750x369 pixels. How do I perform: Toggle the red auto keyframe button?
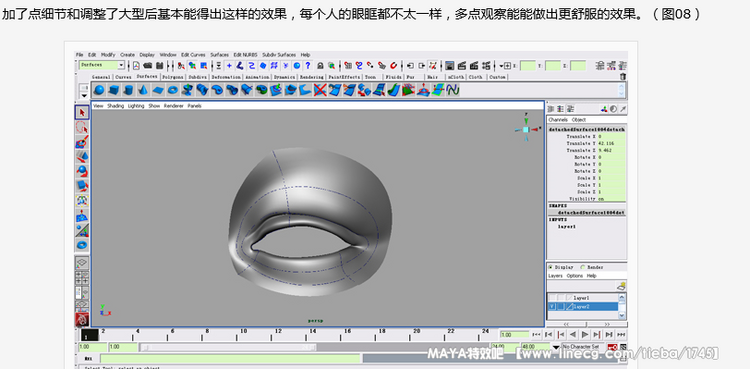(x=613, y=347)
